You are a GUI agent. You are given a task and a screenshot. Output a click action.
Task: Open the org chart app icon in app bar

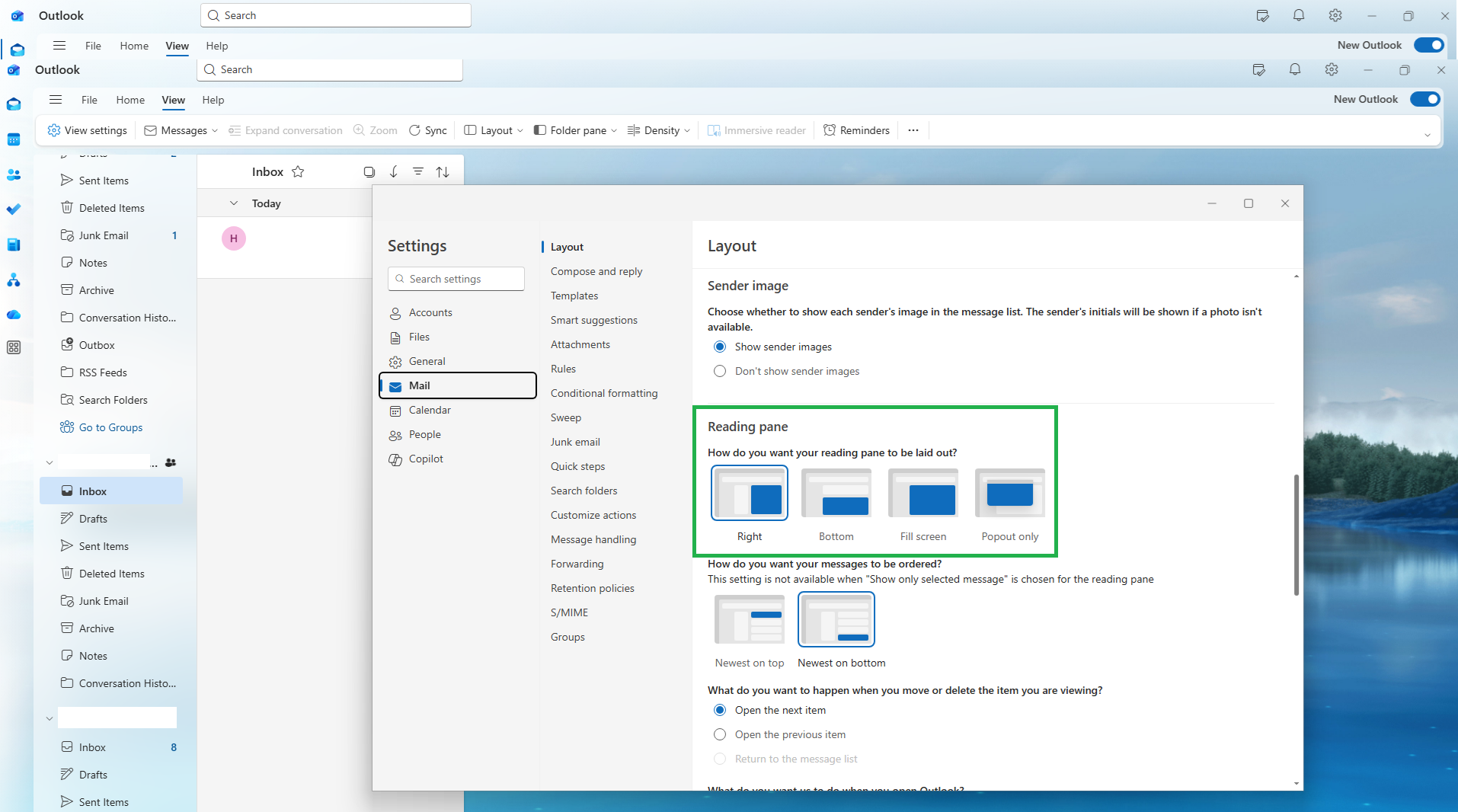click(14, 280)
